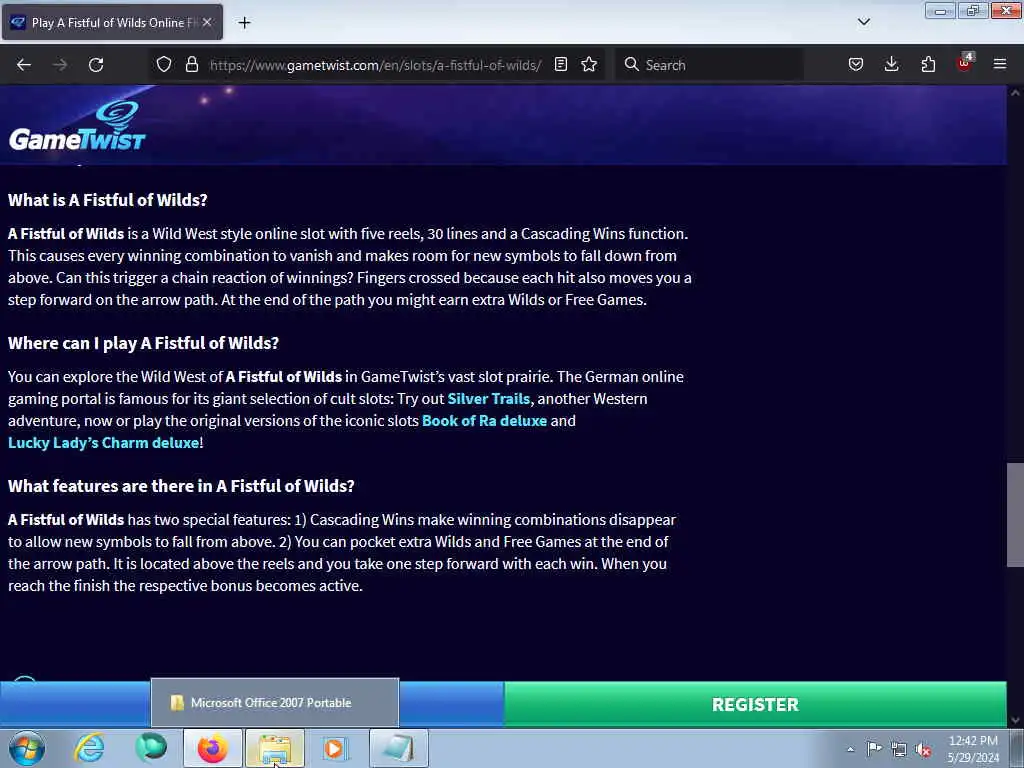Open the media player taskbar icon
Image resolution: width=1024 pixels, height=768 pixels.
(x=335, y=748)
